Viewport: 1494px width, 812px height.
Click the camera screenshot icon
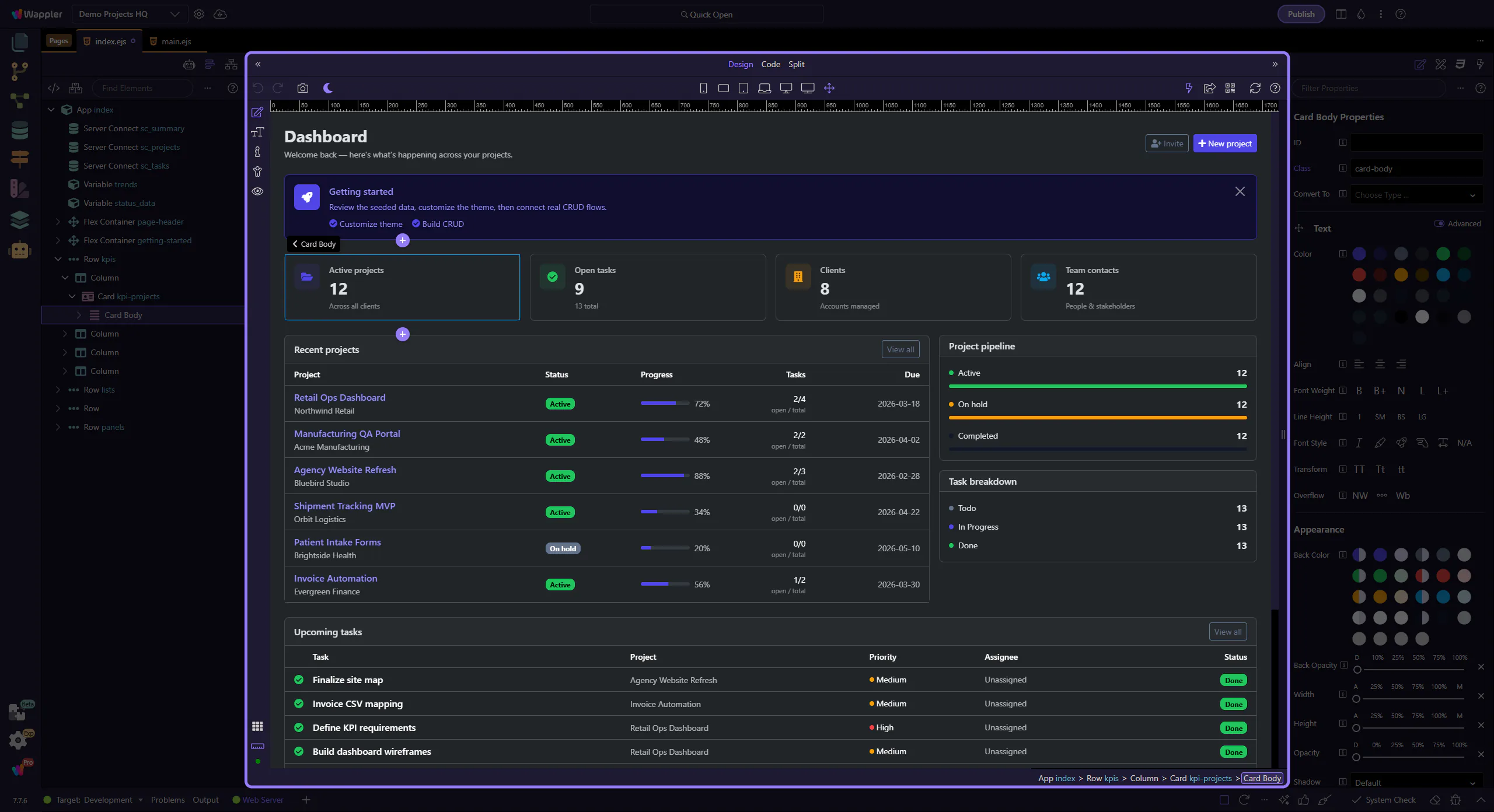[x=302, y=88]
